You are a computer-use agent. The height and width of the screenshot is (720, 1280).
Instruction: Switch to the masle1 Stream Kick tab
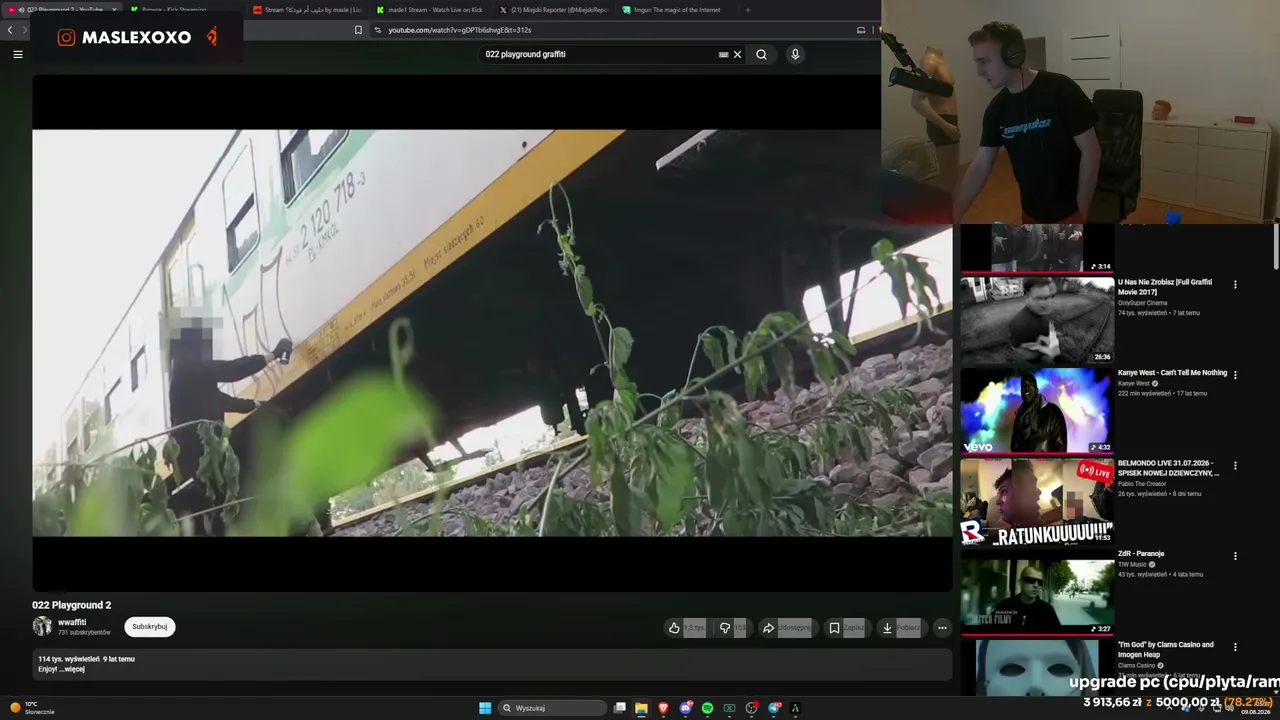[x=430, y=10]
